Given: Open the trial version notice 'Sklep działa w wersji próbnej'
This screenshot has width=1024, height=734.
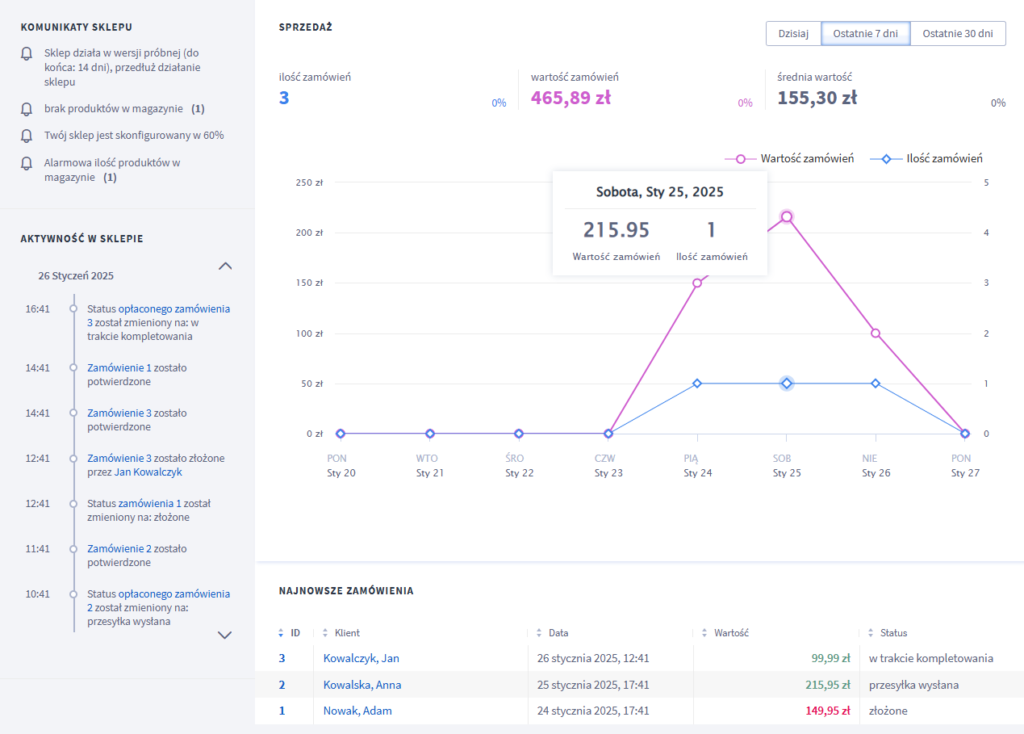Looking at the screenshot, I should pos(123,67).
